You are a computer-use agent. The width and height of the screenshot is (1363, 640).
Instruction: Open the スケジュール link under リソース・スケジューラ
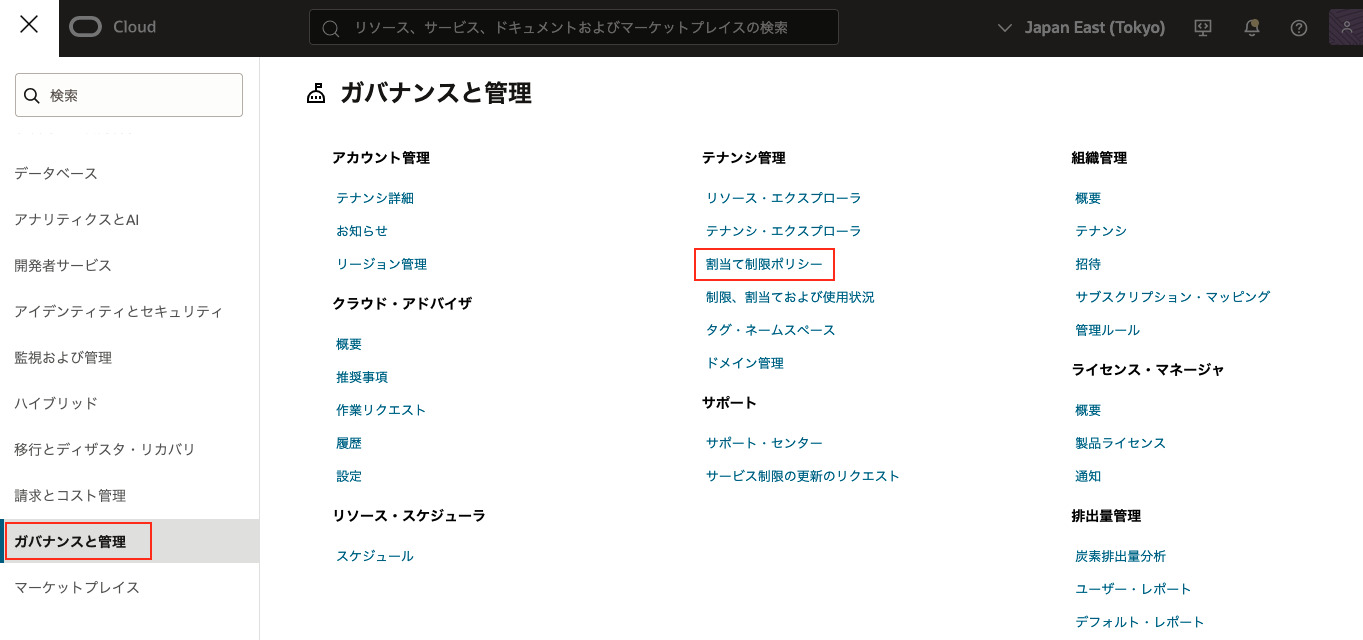pos(375,556)
